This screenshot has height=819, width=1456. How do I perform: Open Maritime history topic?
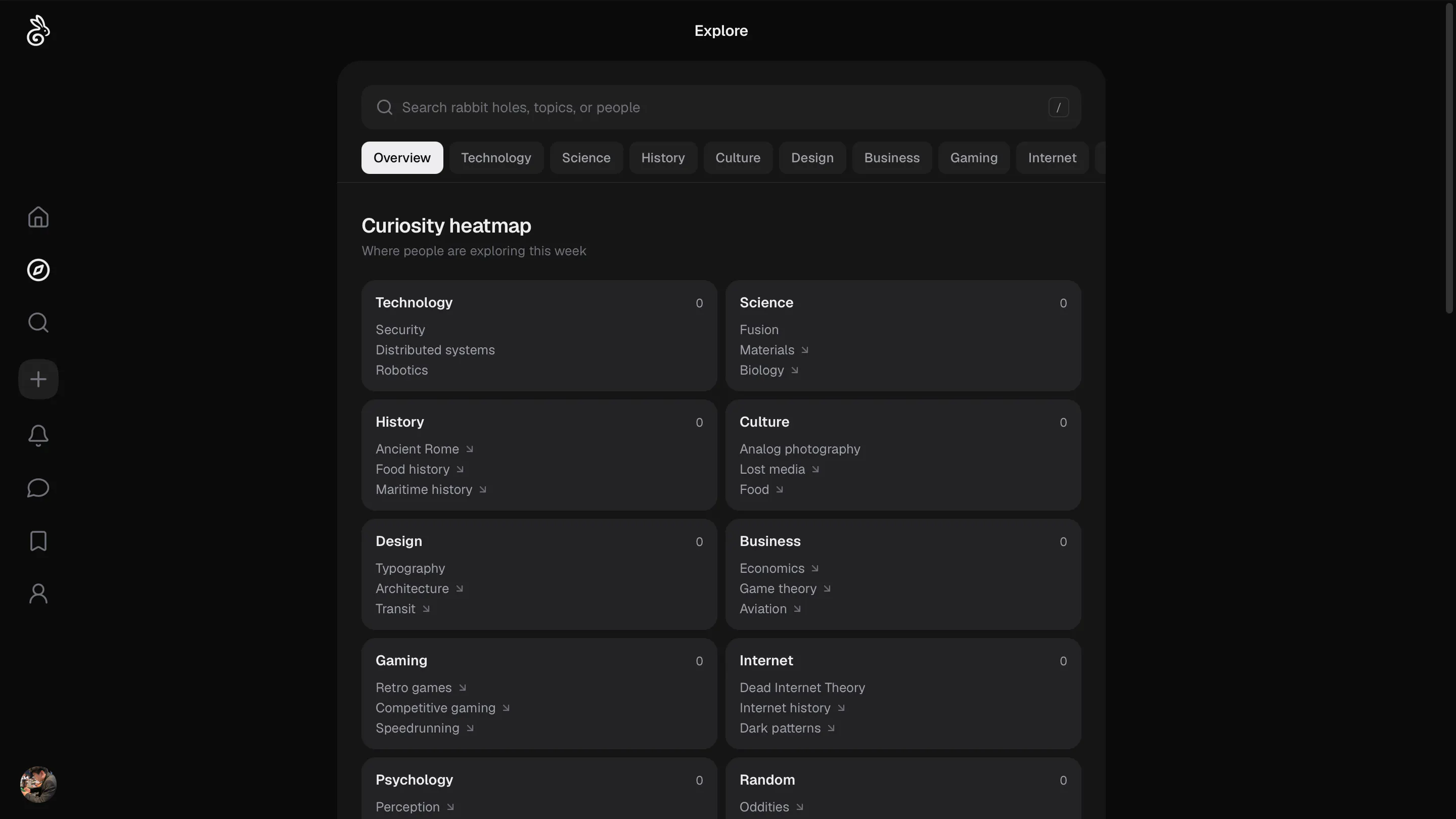423,490
